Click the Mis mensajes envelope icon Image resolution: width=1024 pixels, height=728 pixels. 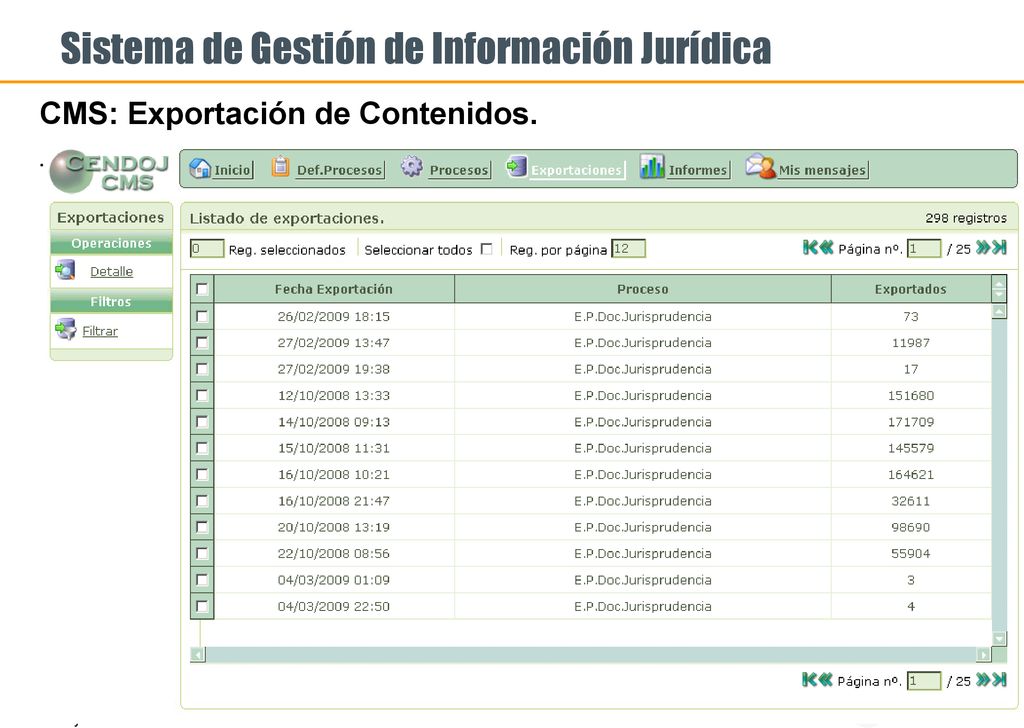click(760, 166)
